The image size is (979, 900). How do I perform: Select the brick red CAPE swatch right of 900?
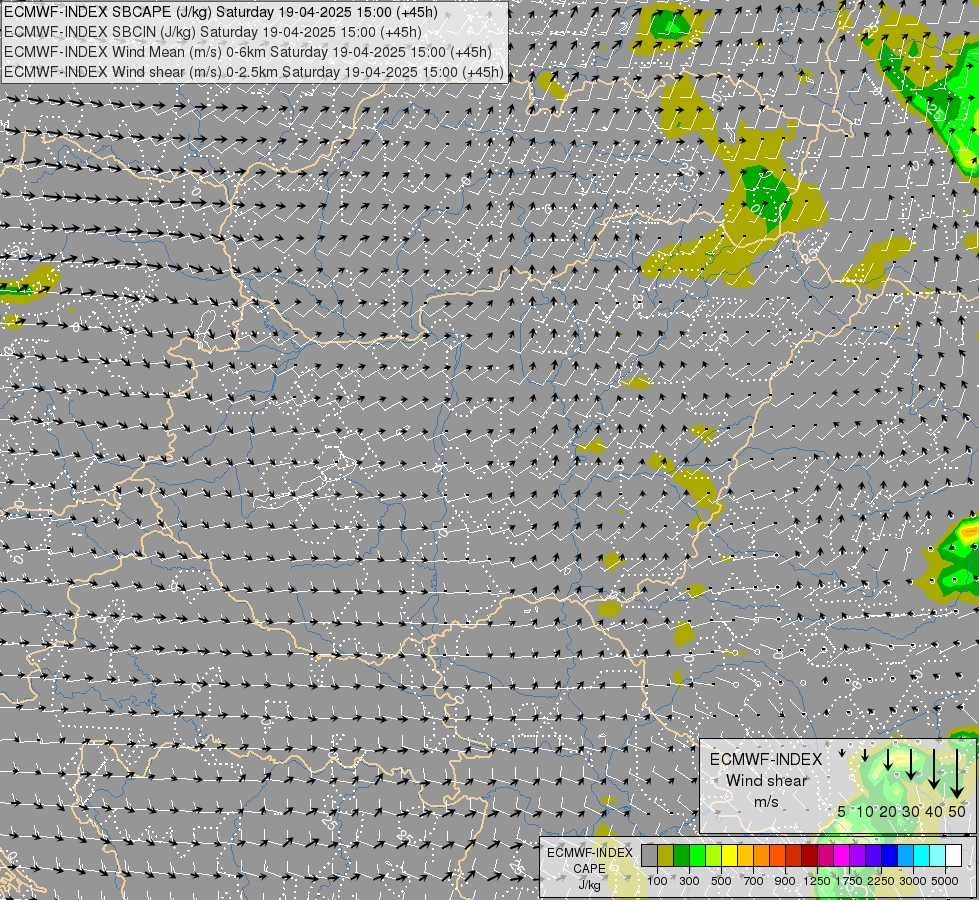[x=794, y=855]
